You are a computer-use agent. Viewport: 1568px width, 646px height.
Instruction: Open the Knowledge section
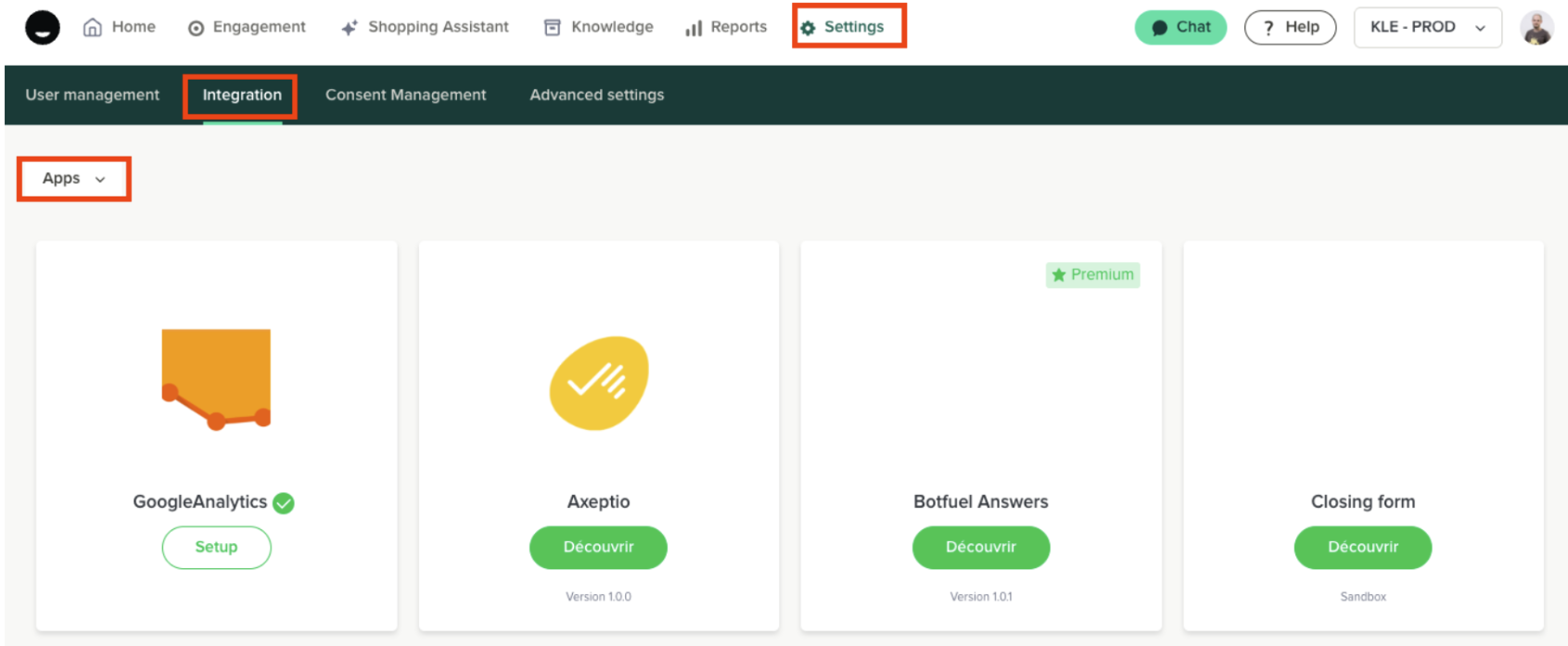pyautogui.click(x=599, y=27)
